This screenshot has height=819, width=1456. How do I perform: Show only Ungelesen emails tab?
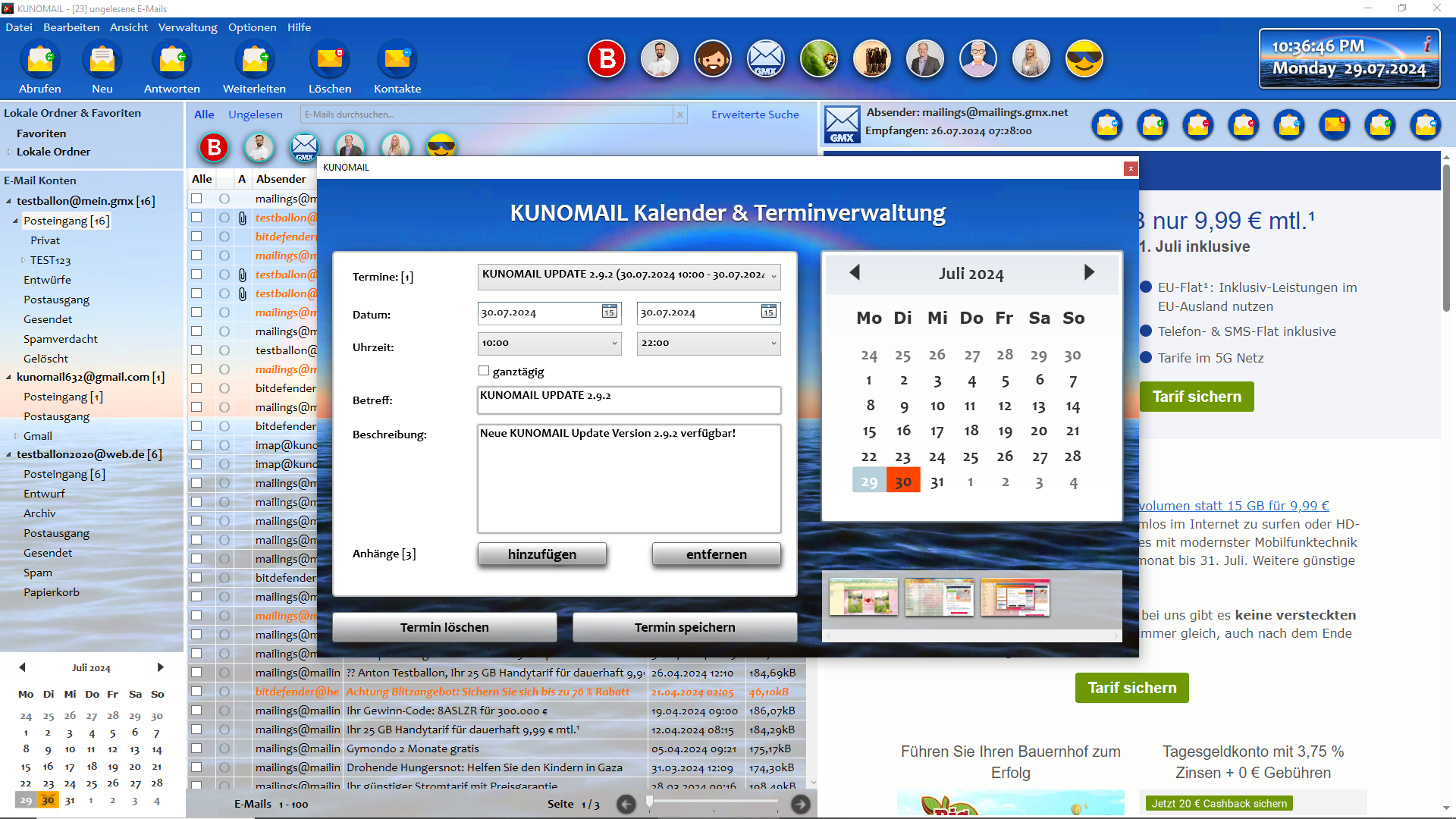(x=256, y=115)
